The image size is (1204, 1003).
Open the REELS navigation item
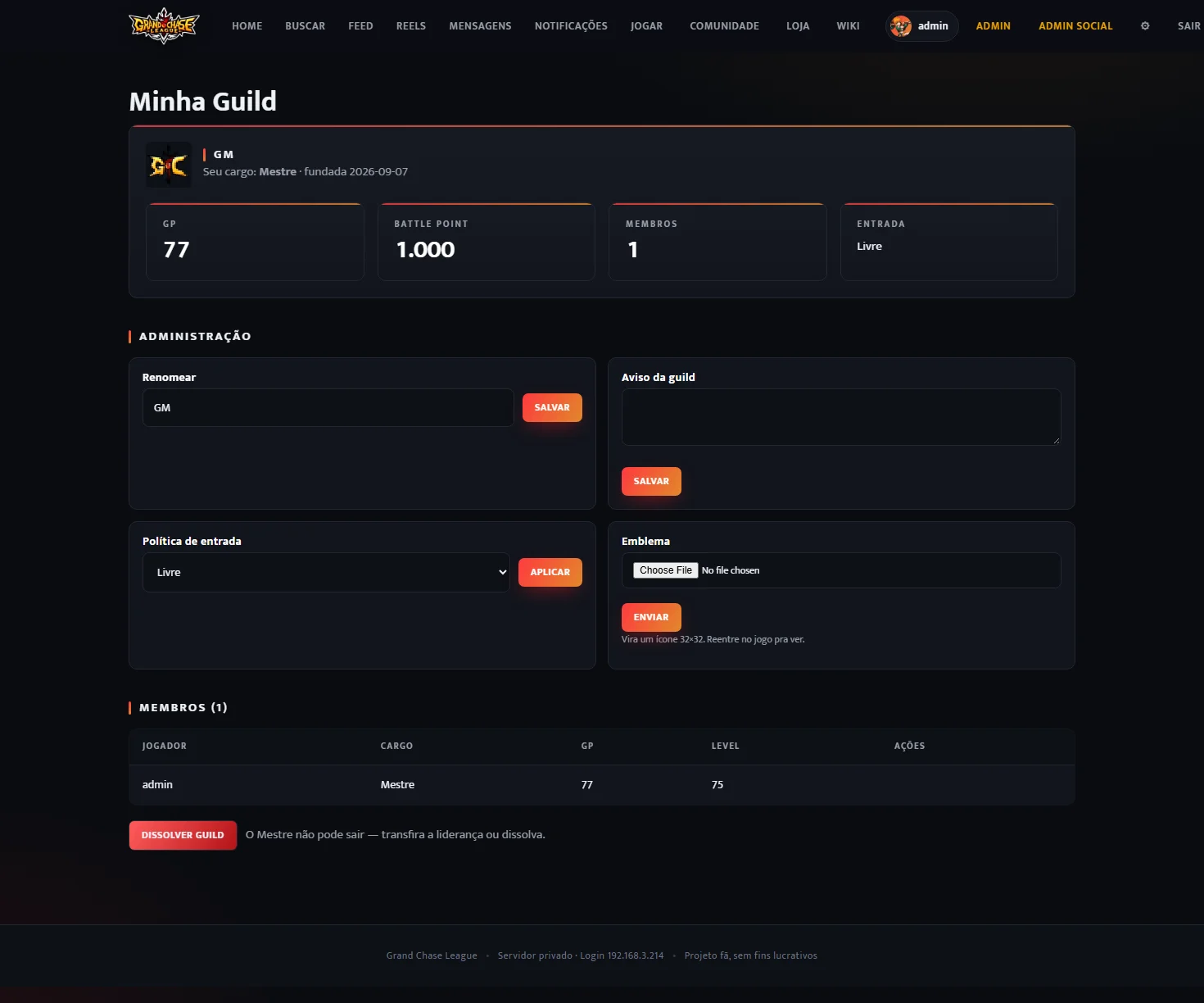(411, 26)
